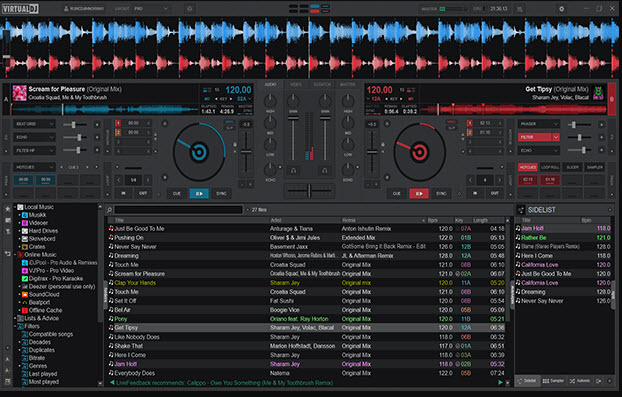Select the LOOP ROLL pad mode tab
The height and width of the screenshot is (397, 622).
(550, 167)
